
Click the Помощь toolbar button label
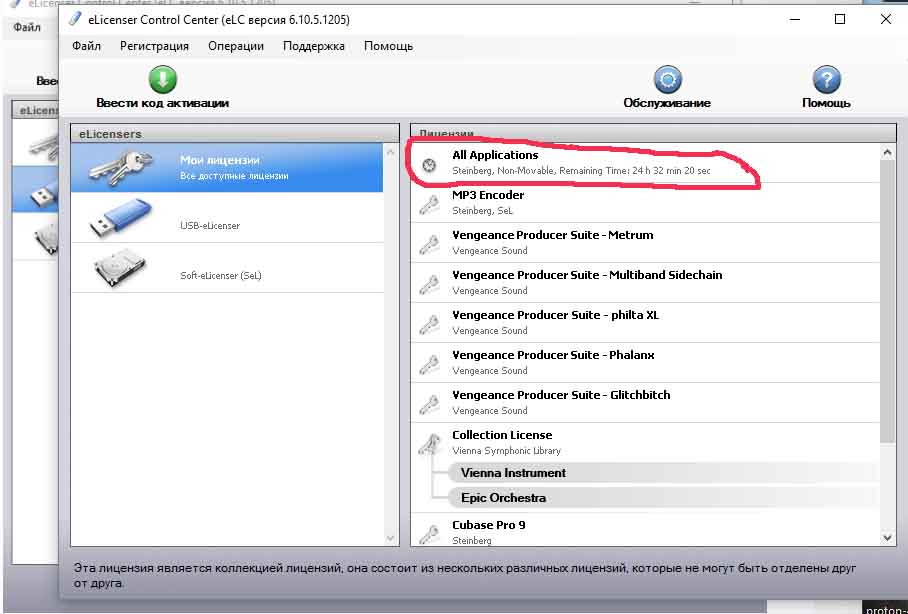point(826,103)
